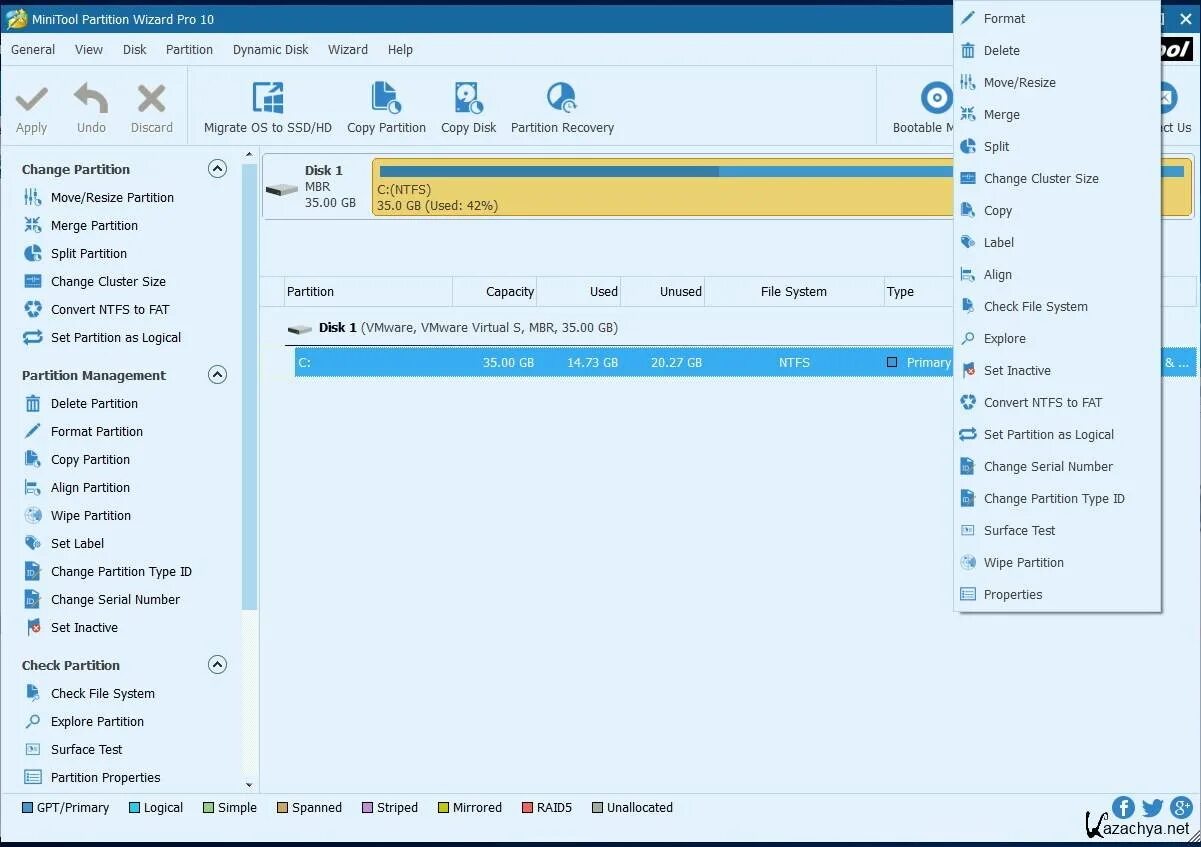This screenshot has width=1201, height=847.
Task: Choose Delete from the context menu
Action: (1057, 51)
